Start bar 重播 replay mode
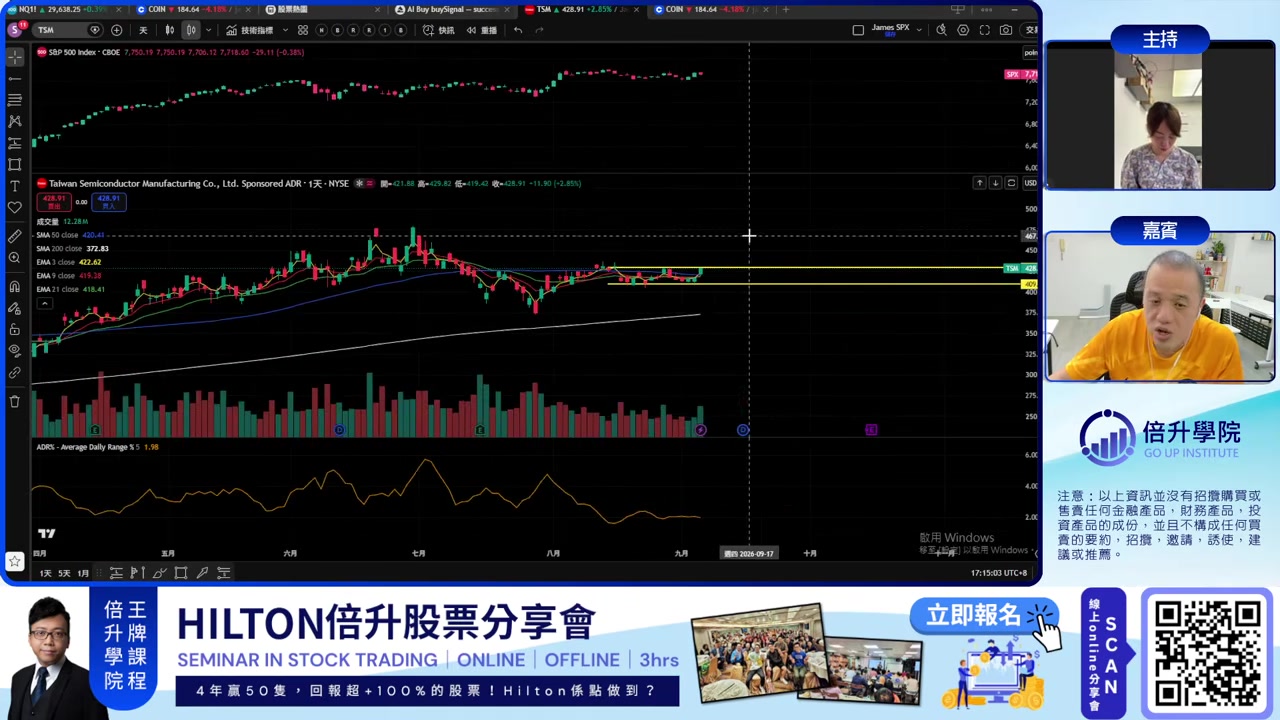The width and height of the screenshot is (1280, 720). [x=481, y=30]
